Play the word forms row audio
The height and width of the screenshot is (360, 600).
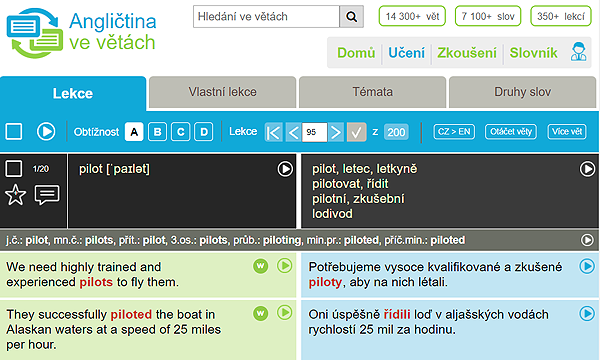(x=587, y=240)
